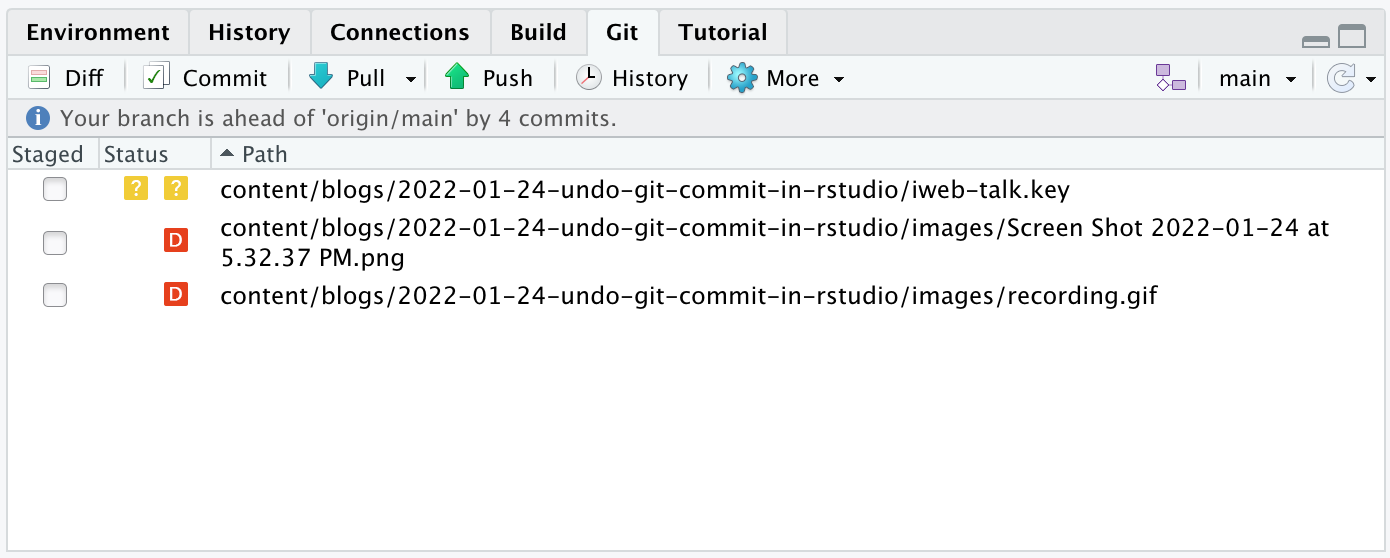This screenshot has height=558, width=1390.
Task: Sort files by the Path column header
Action: (264, 154)
